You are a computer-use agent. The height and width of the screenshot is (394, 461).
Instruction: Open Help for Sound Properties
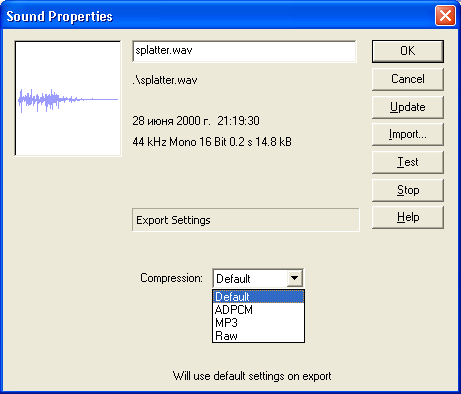[408, 217]
